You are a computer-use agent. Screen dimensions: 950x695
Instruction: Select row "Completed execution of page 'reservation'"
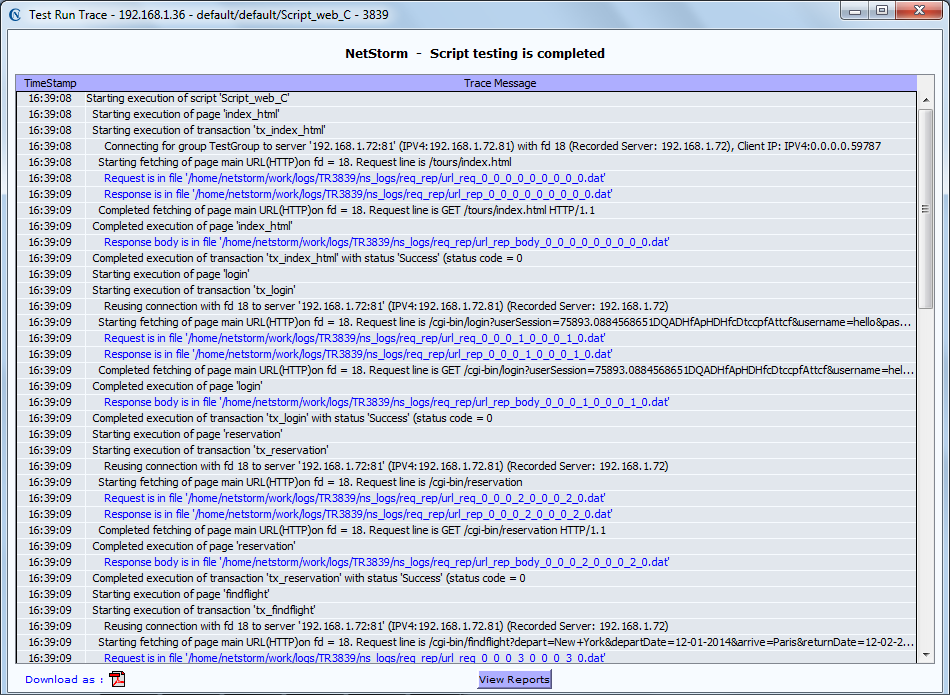pos(467,546)
